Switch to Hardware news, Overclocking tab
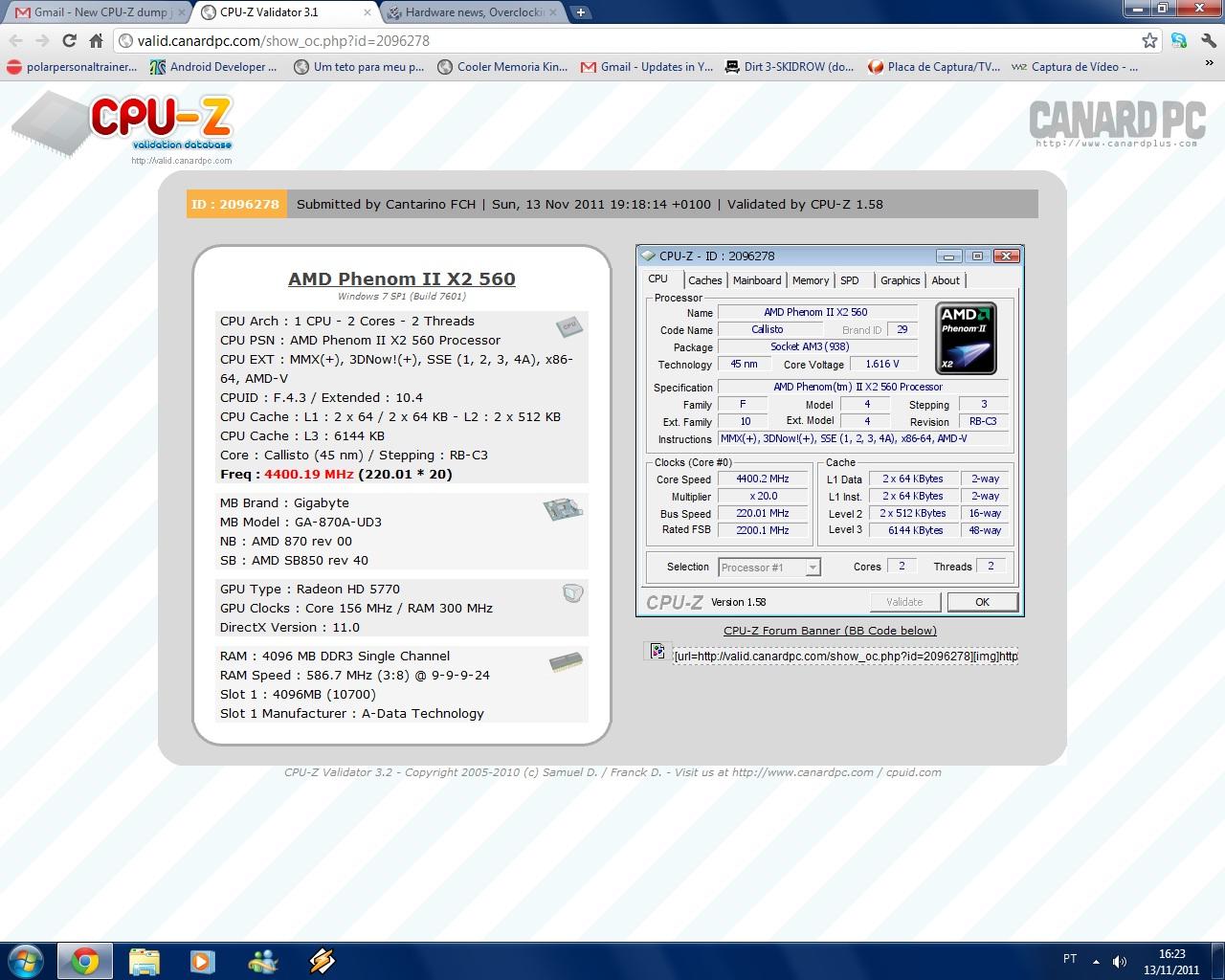The width and height of the screenshot is (1225, 980). [469, 12]
